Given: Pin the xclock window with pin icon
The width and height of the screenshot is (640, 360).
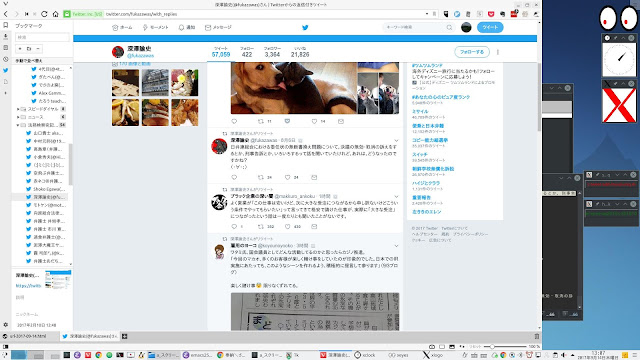Looking at the screenshot, I should [x=615, y=38].
